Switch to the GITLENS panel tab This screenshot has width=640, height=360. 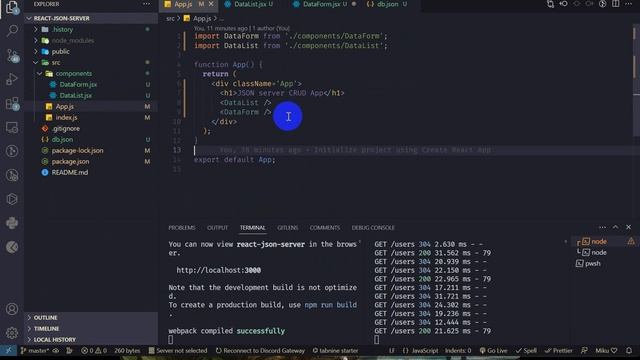point(287,227)
